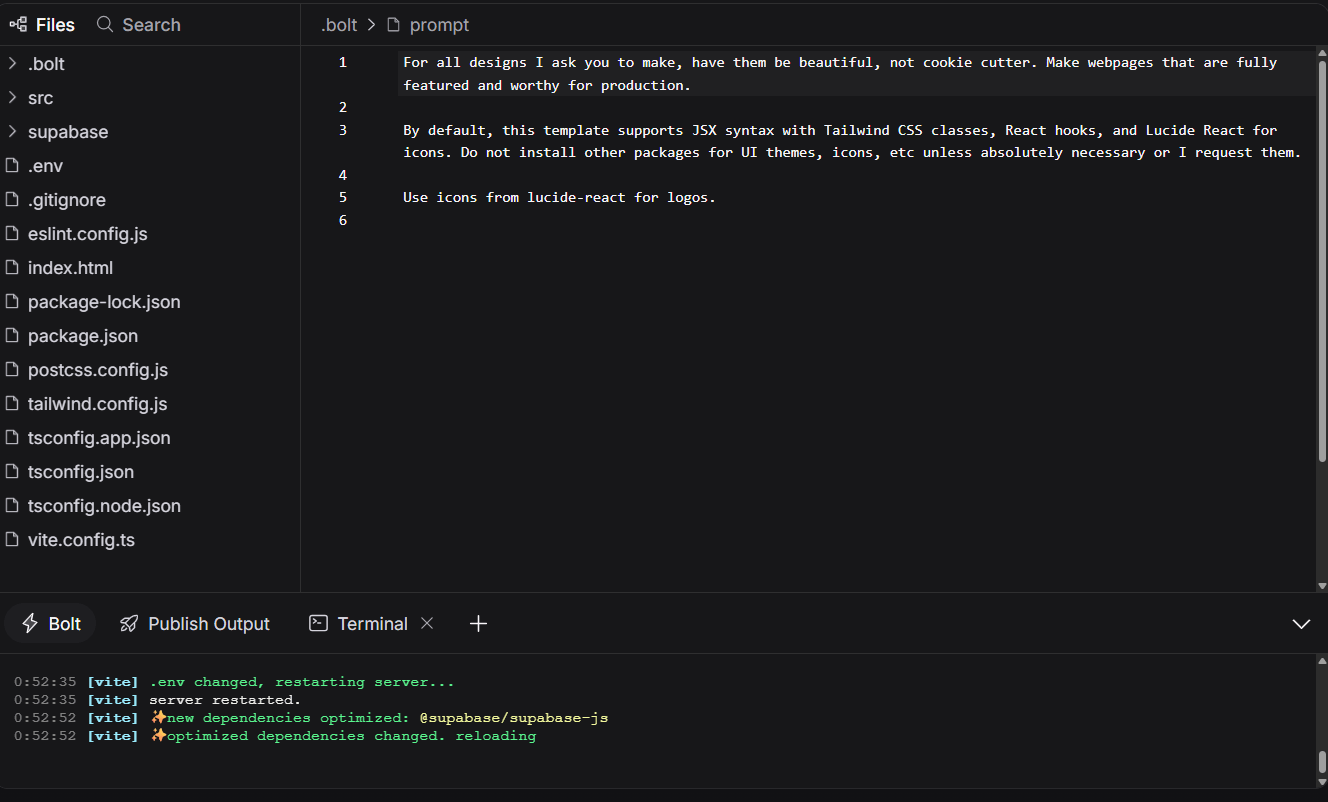Click text "For all designs I ask you"
Image resolution: width=1328 pixels, height=802 pixels.
click(x=506, y=62)
